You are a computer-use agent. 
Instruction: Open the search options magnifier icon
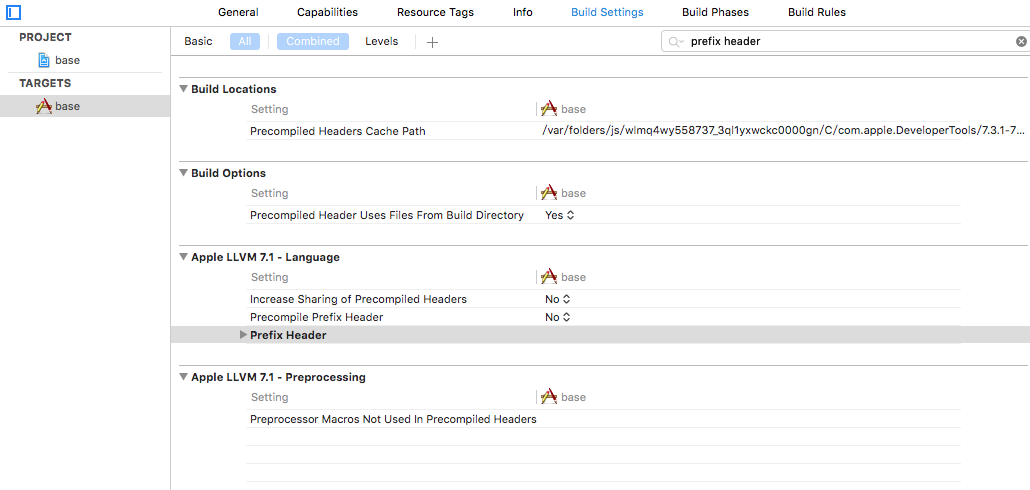676,41
